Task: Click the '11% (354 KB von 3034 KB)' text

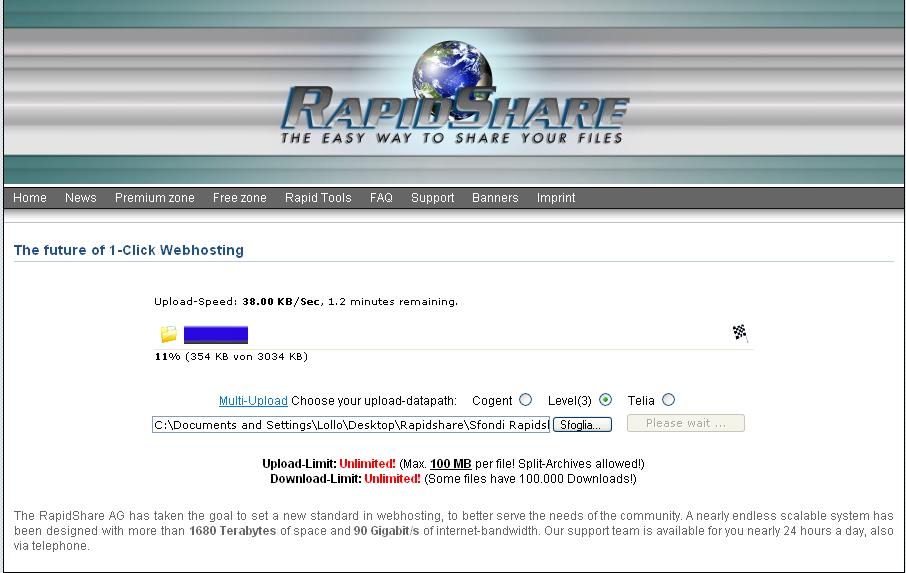Action: 231,356
